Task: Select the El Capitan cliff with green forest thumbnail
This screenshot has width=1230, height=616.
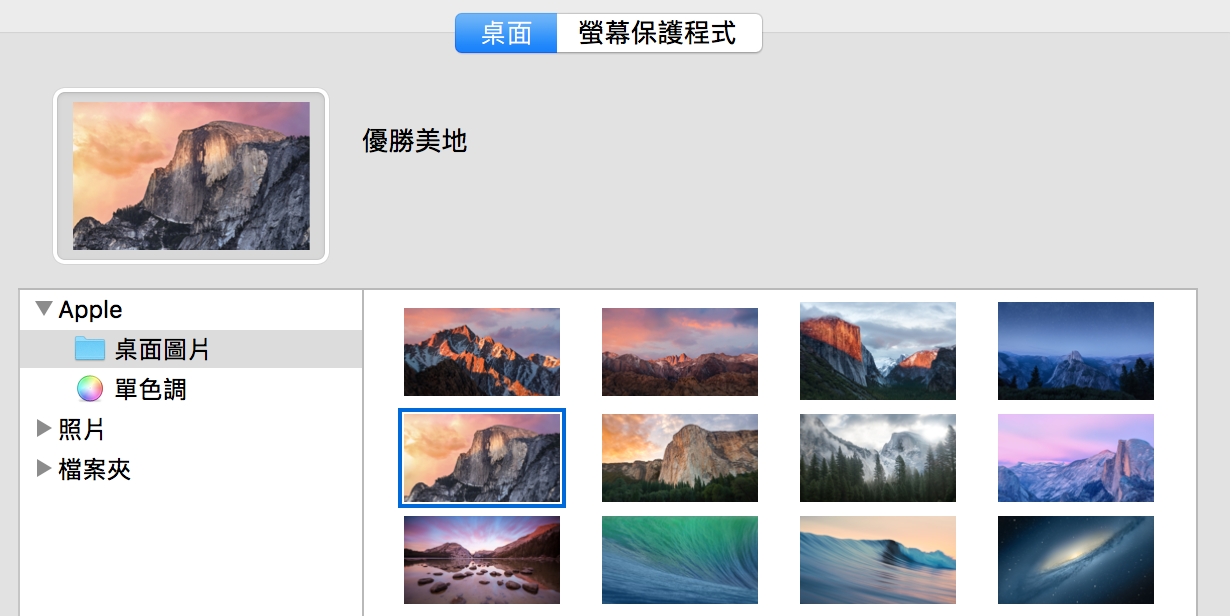Action: pyautogui.click(x=680, y=458)
